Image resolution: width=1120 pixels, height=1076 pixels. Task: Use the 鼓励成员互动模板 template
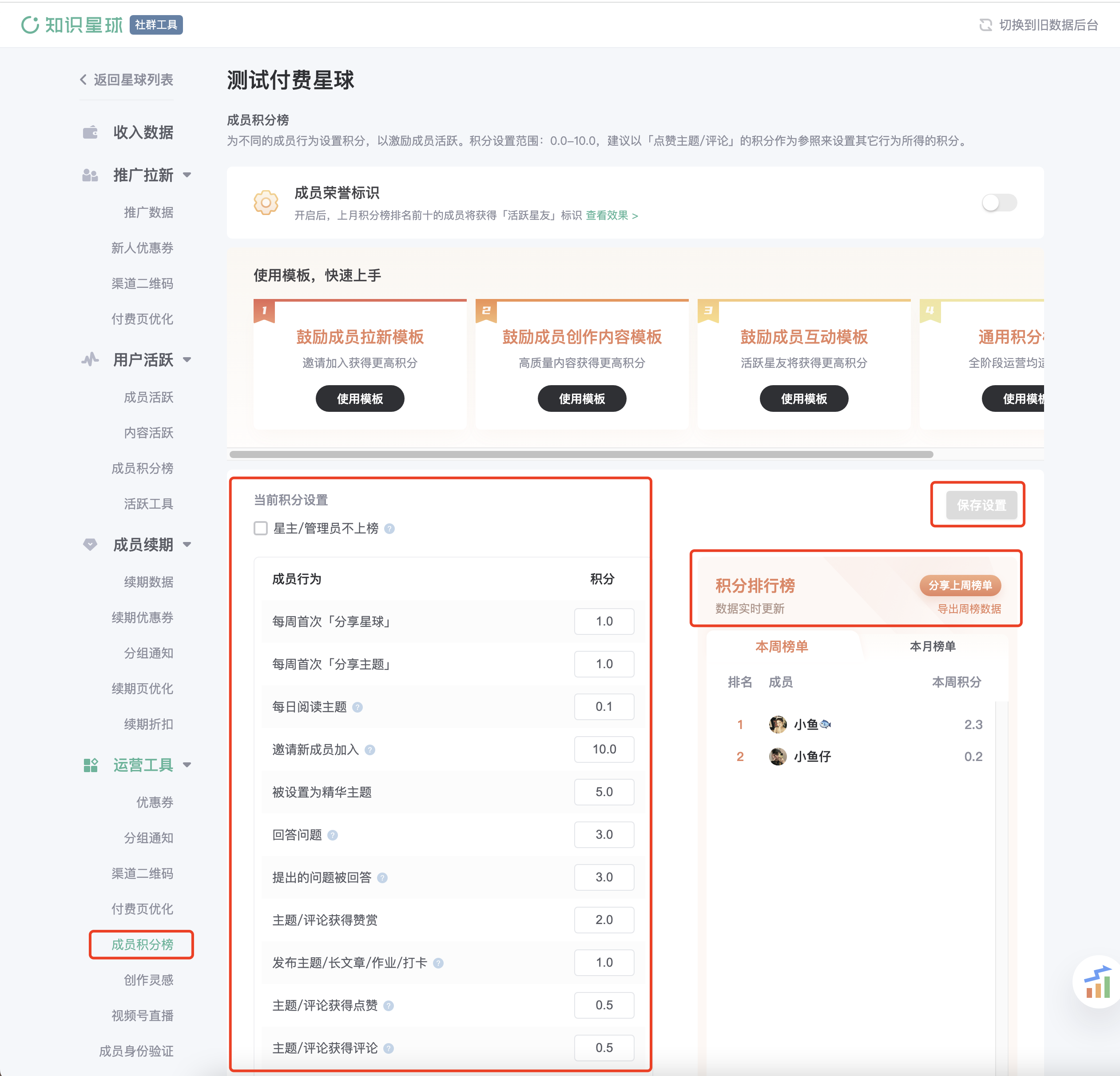[x=803, y=399]
